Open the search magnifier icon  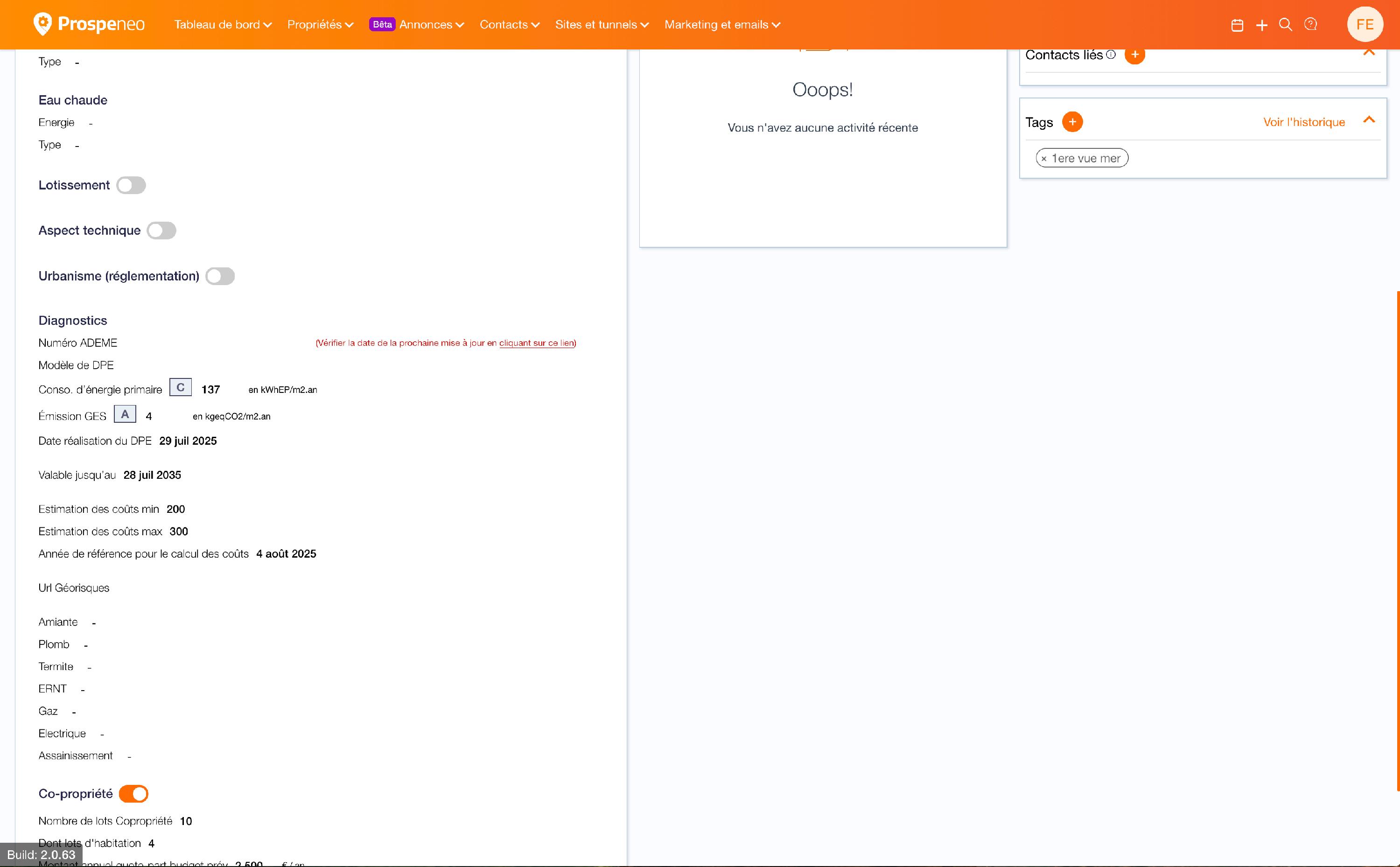tap(1285, 25)
